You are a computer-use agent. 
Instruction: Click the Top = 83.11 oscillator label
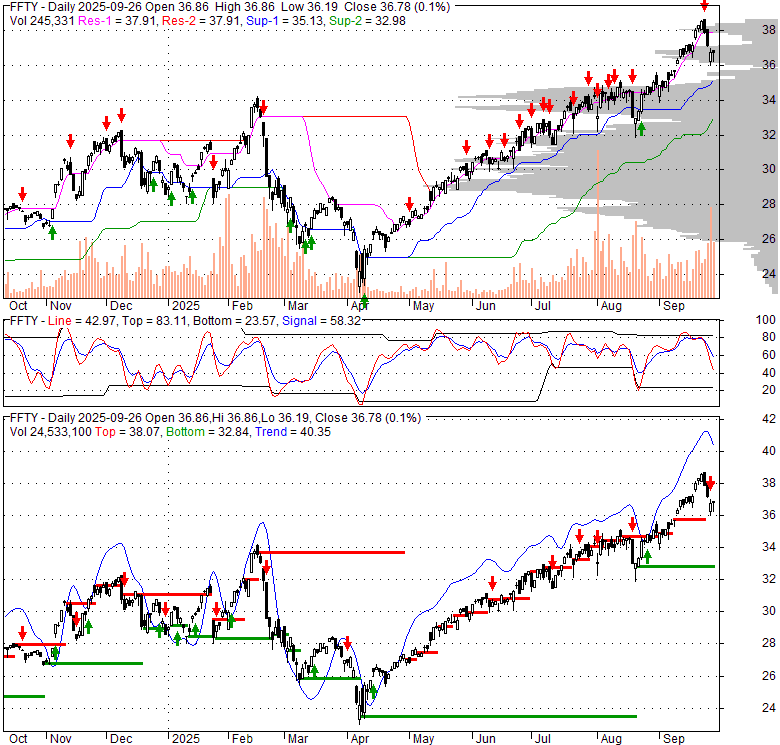point(155,321)
